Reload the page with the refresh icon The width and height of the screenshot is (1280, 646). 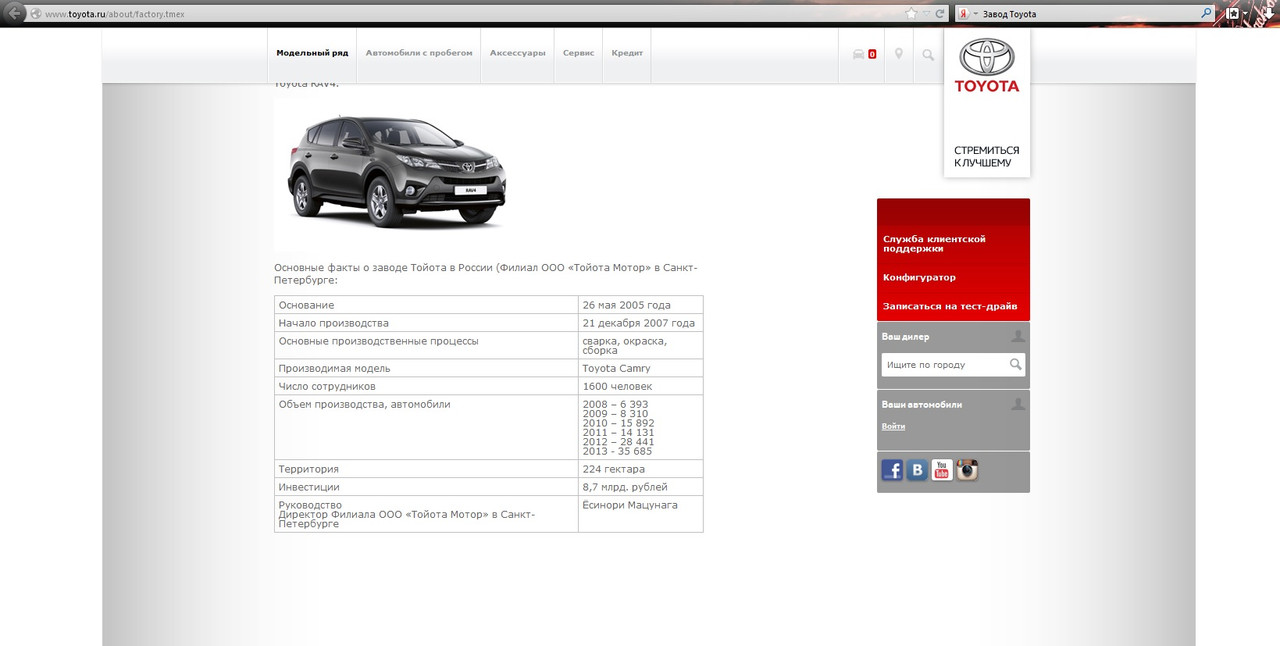tap(940, 14)
